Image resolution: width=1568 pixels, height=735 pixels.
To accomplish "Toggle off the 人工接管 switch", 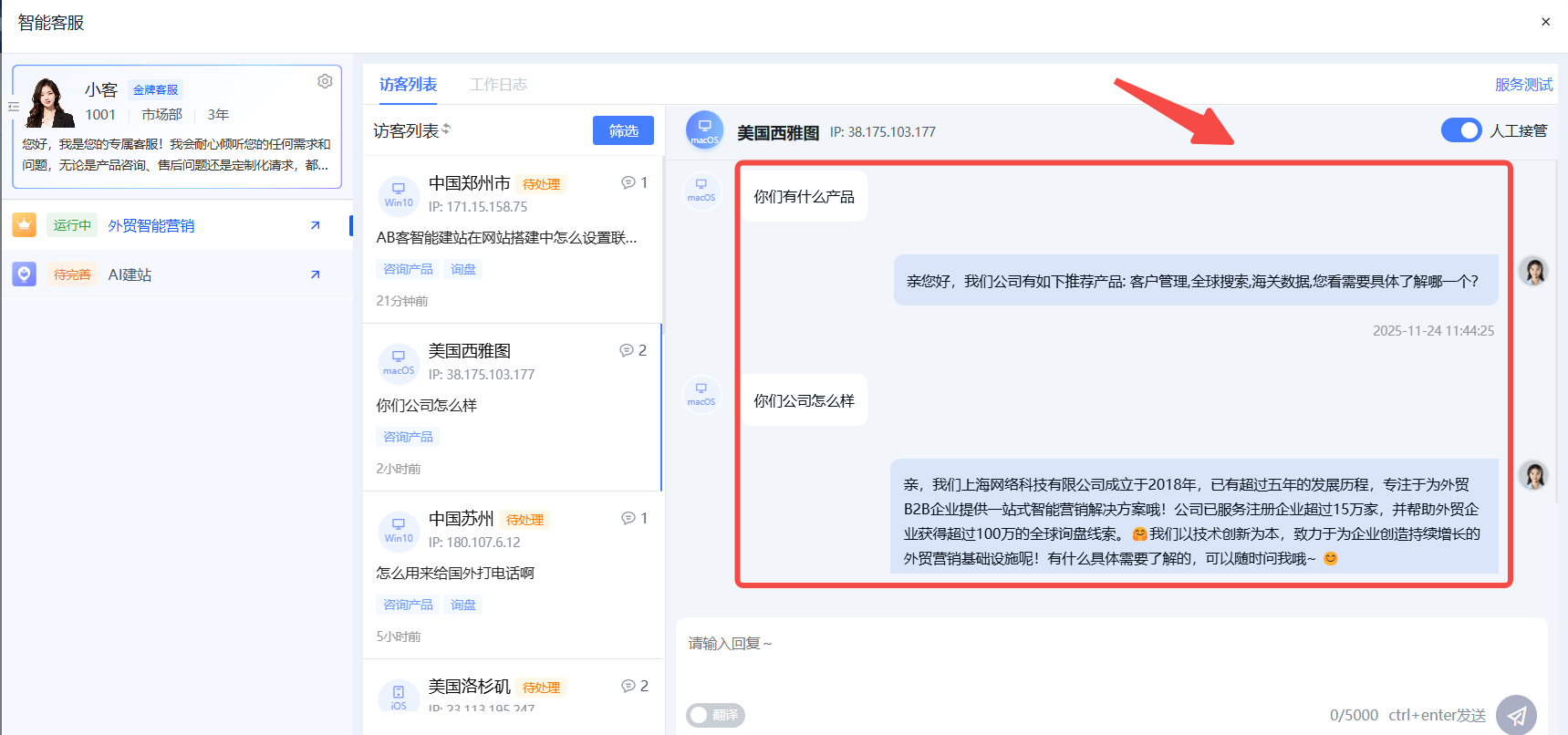I will (1460, 130).
